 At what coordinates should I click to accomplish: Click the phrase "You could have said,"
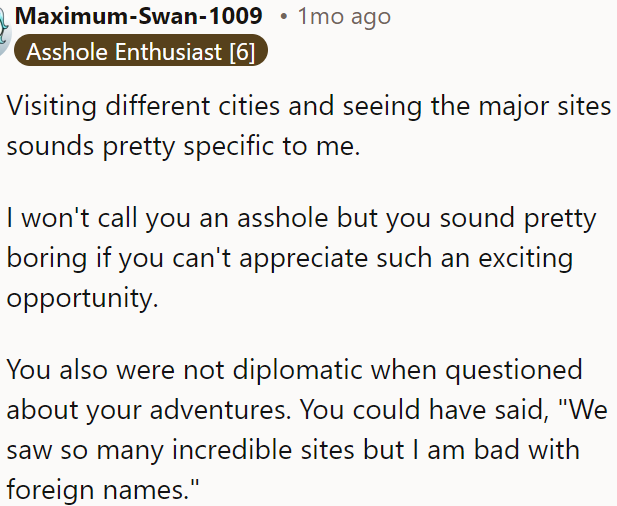[x=399, y=411]
